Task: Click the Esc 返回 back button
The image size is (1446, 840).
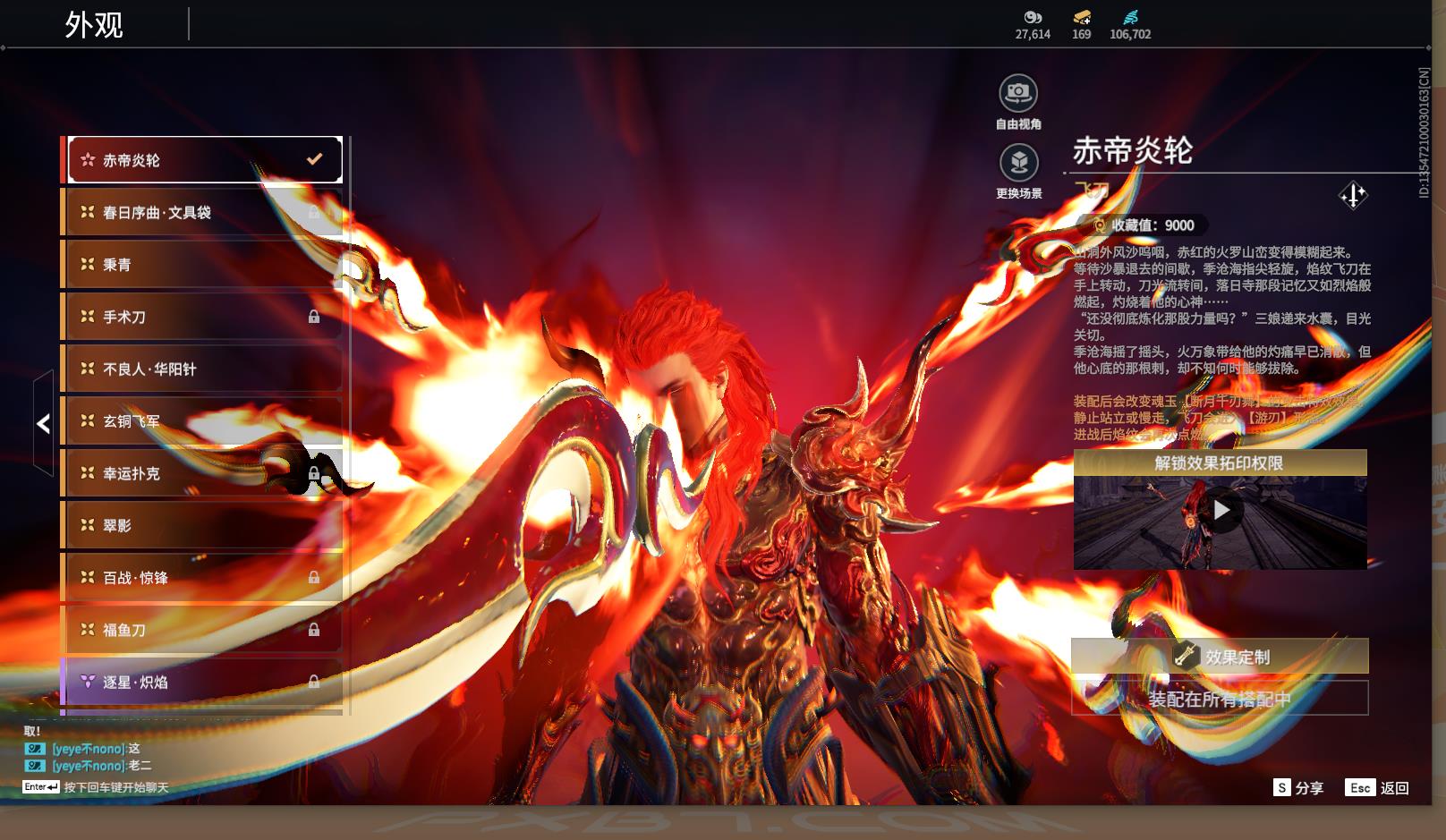Action: [x=1377, y=788]
